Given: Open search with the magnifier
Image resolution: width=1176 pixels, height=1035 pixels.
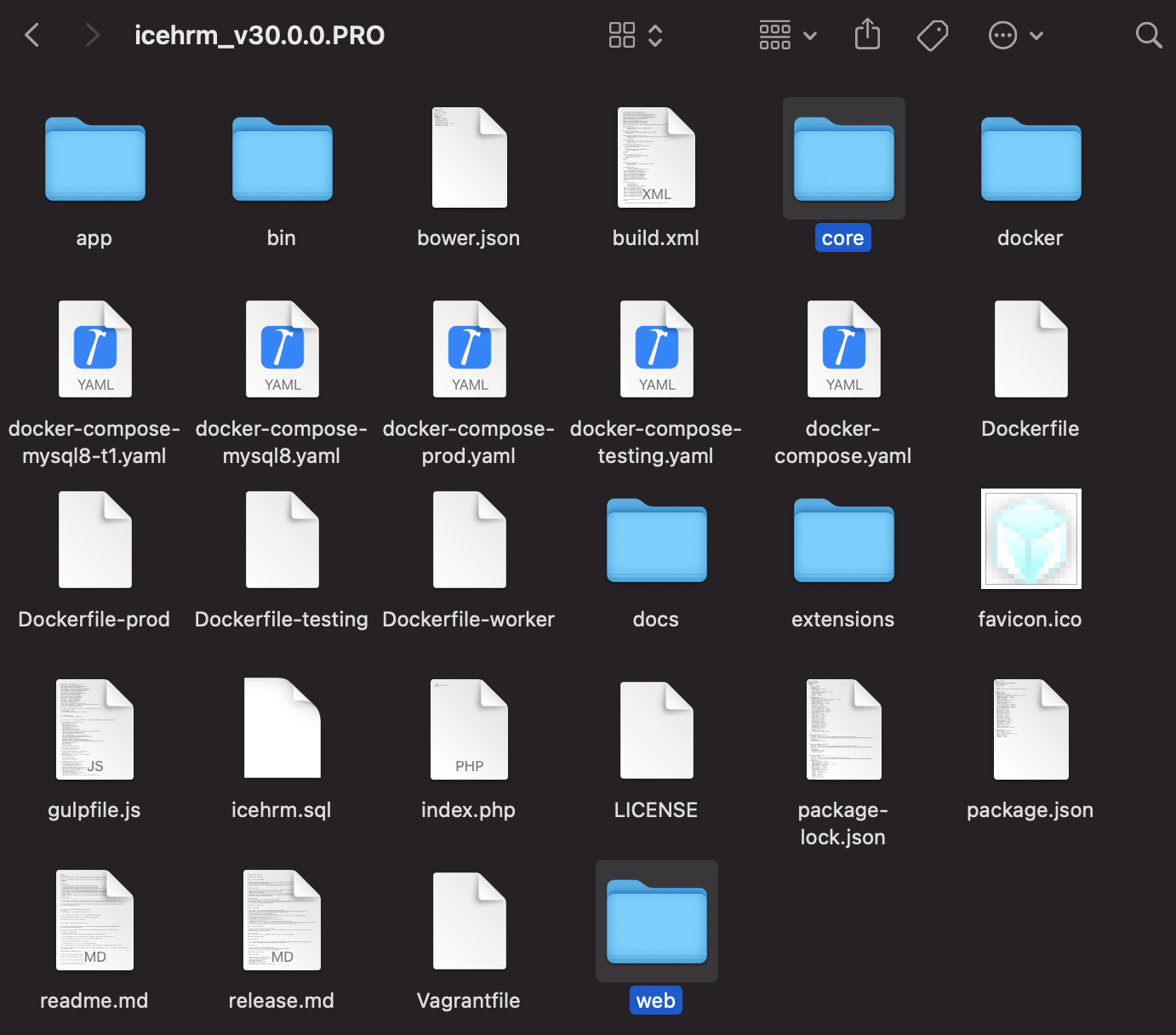Looking at the screenshot, I should [x=1149, y=35].
